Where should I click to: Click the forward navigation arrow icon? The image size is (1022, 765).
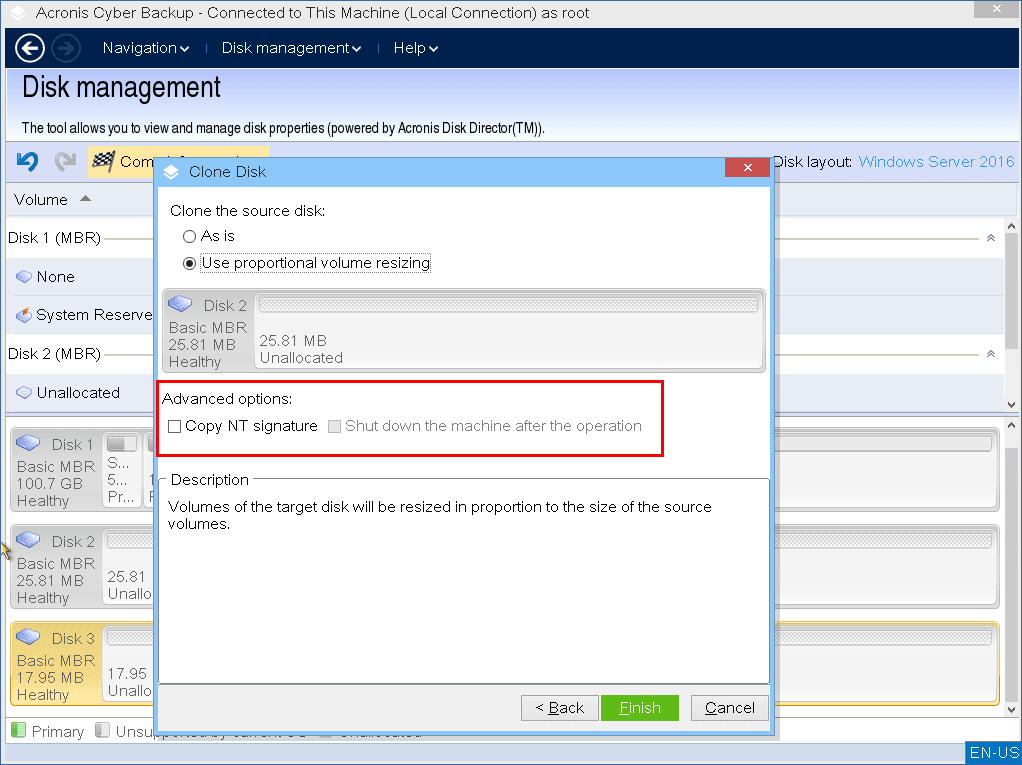[x=66, y=48]
